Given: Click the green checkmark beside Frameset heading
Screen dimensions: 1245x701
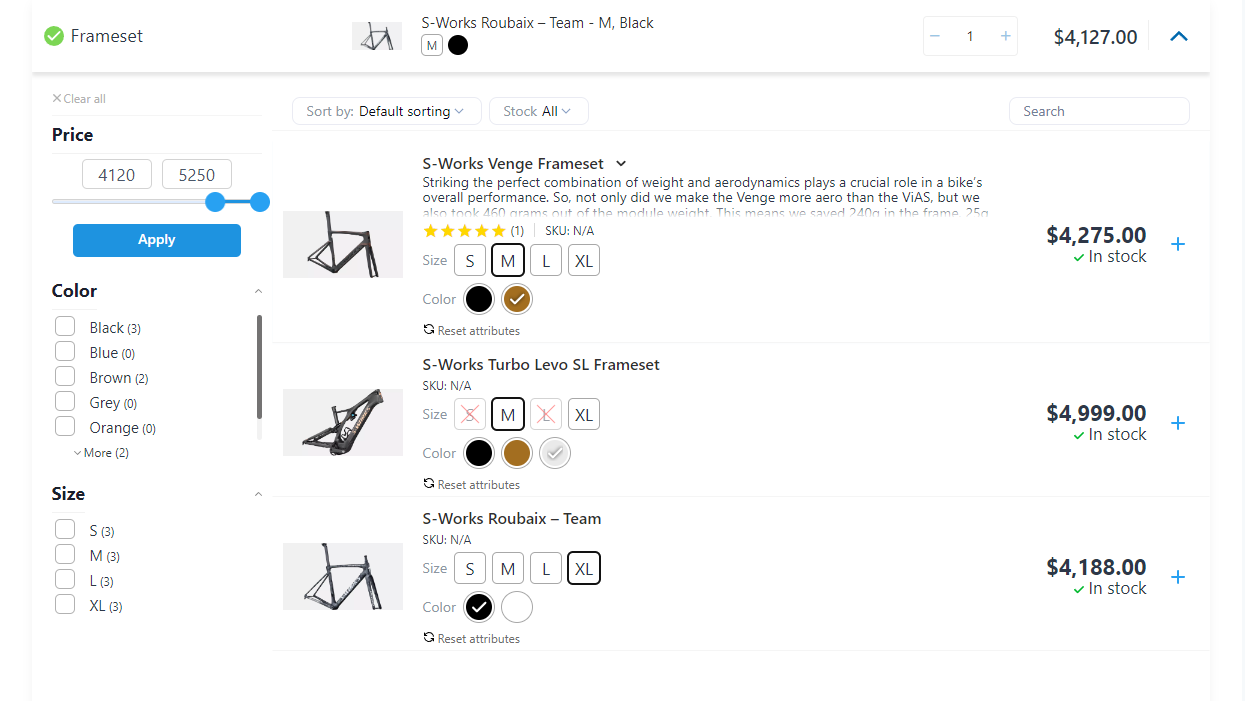Looking at the screenshot, I should coord(53,35).
